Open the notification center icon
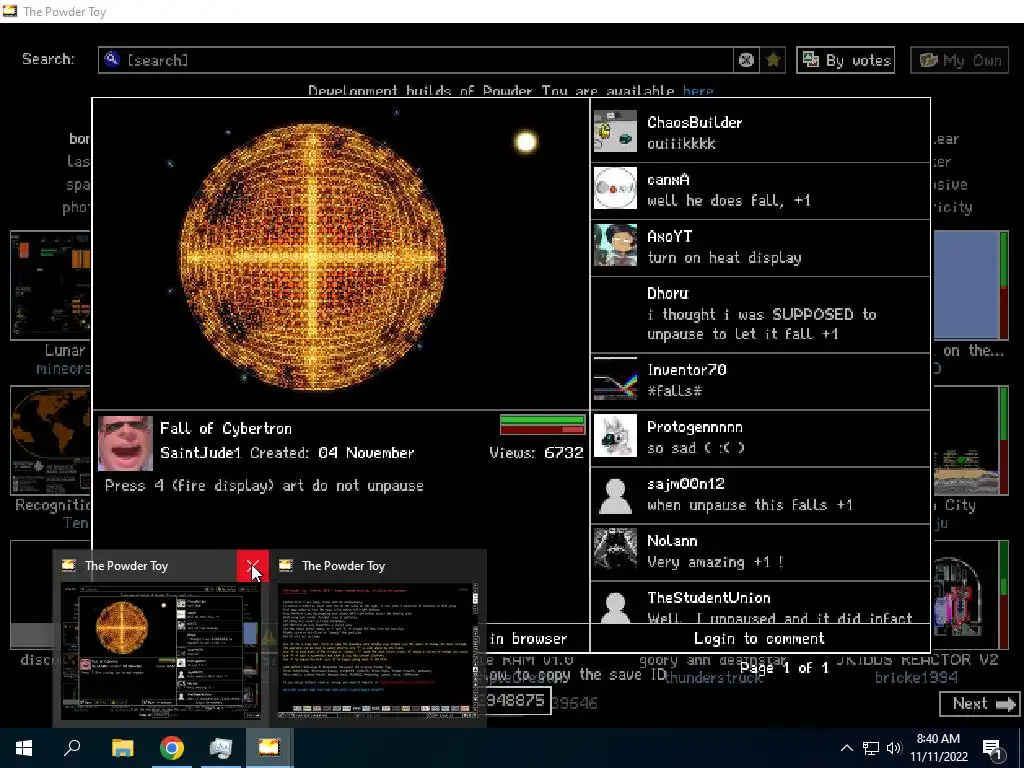 [x=993, y=749]
